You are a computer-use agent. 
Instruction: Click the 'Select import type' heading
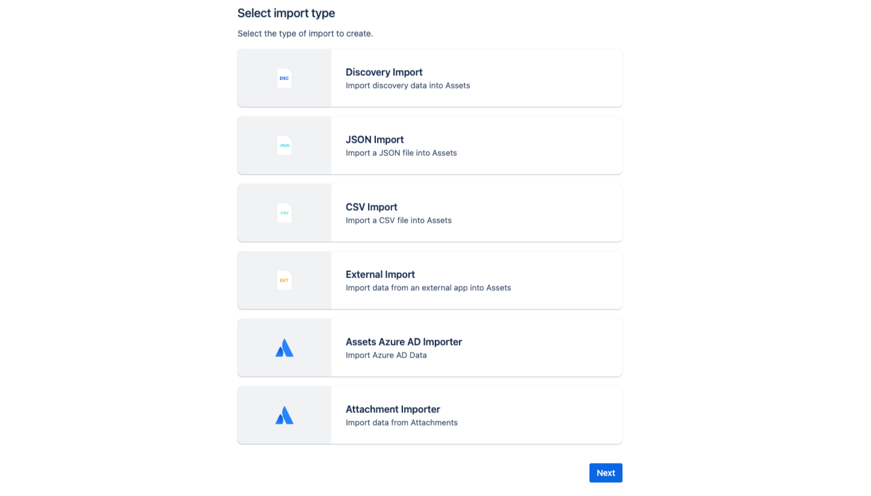click(x=286, y=13)
